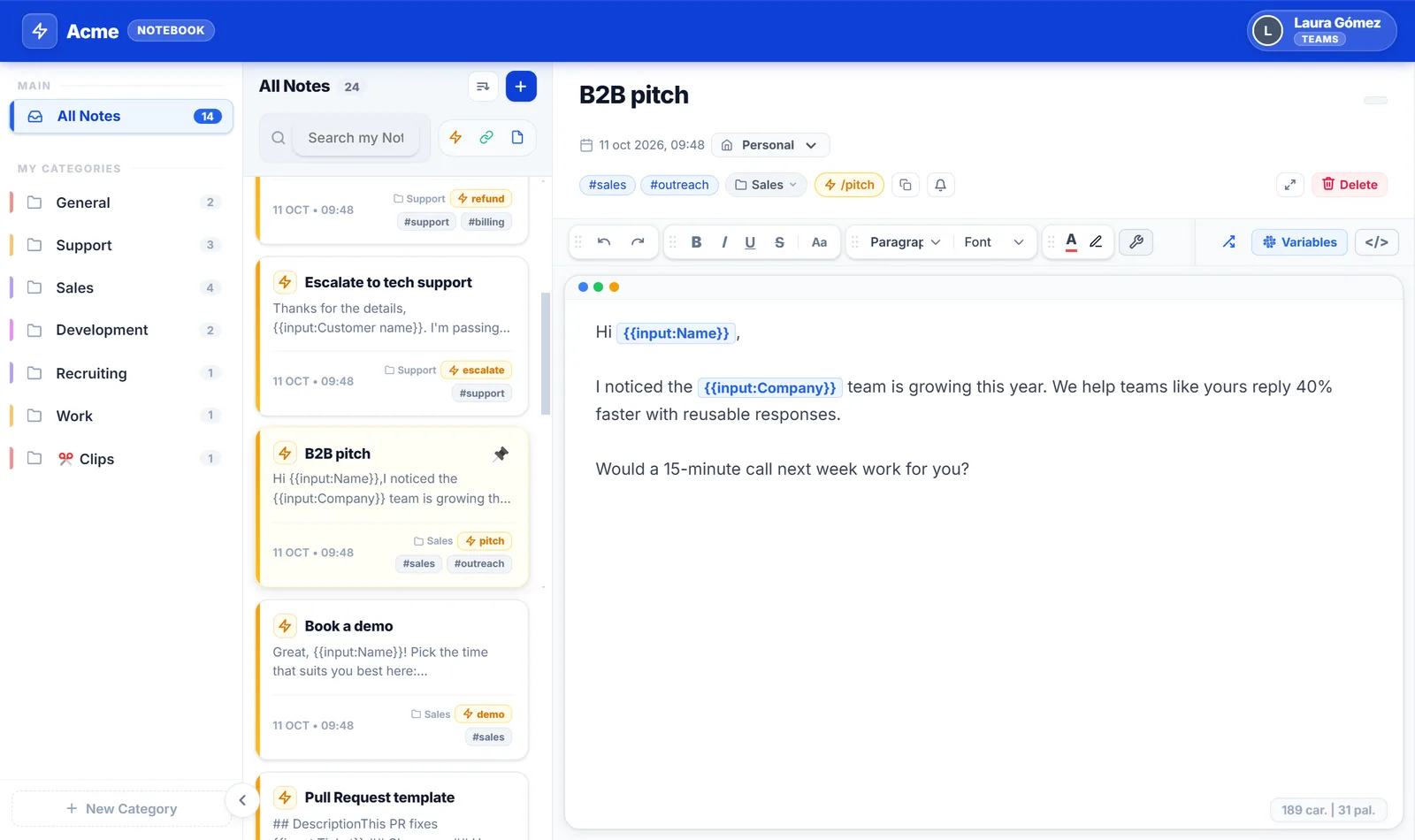Click the shuffle icon in editor toolbar
Screen dimensions: 1415x840
coord(1229,242)
